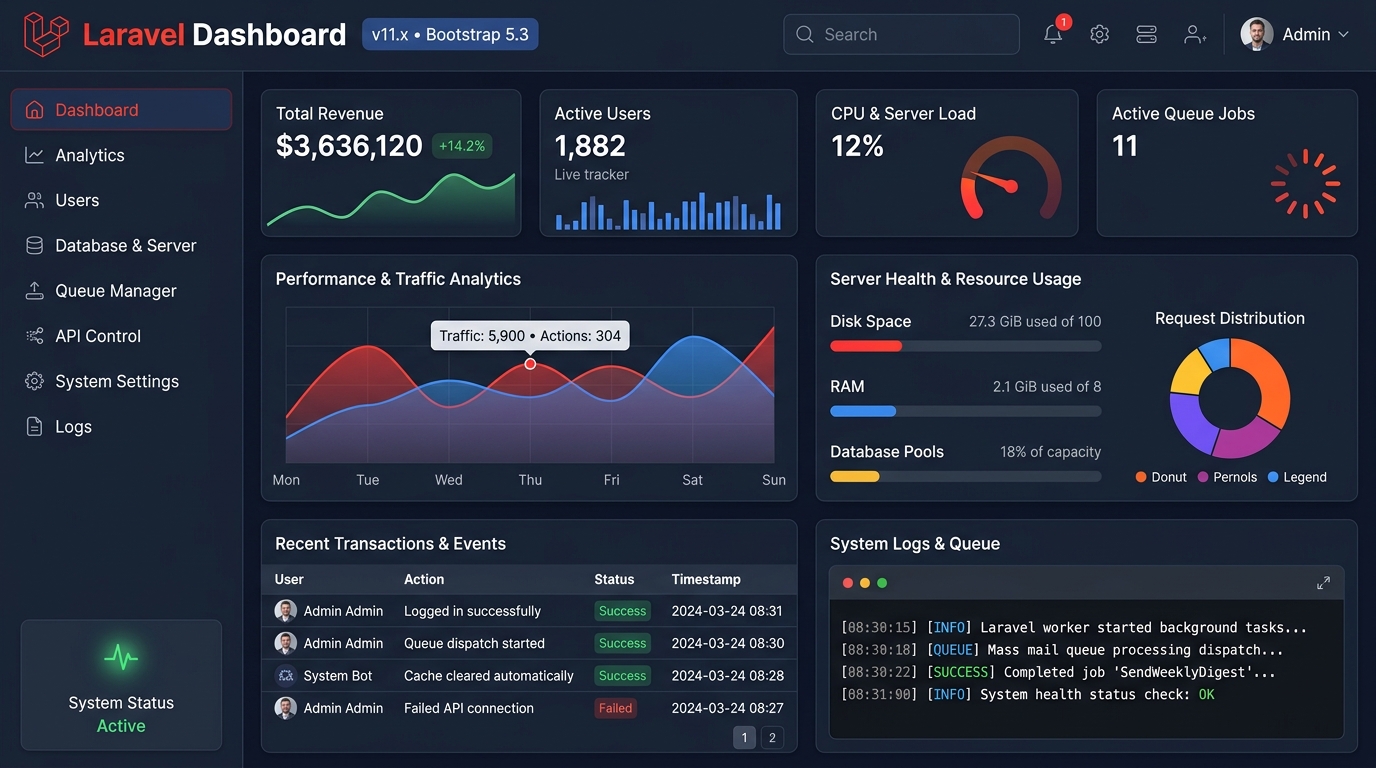Sort by the Timestamp column header
The height and width of the screenshot is (768, 1376).
point(706,579)
